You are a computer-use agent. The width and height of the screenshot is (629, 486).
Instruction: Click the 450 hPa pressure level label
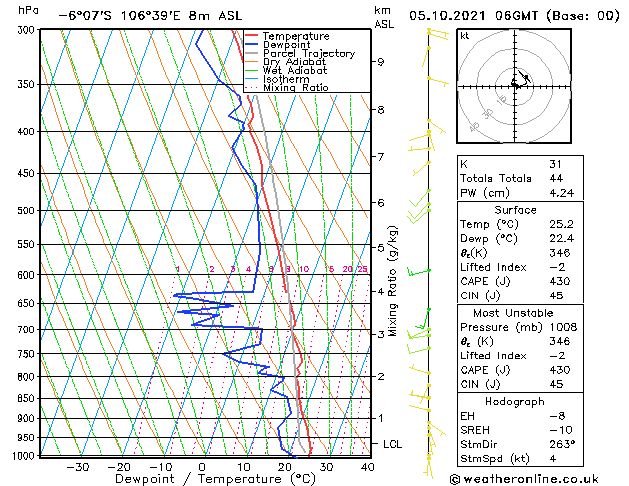pyautogui.click(x=28, y=174)
